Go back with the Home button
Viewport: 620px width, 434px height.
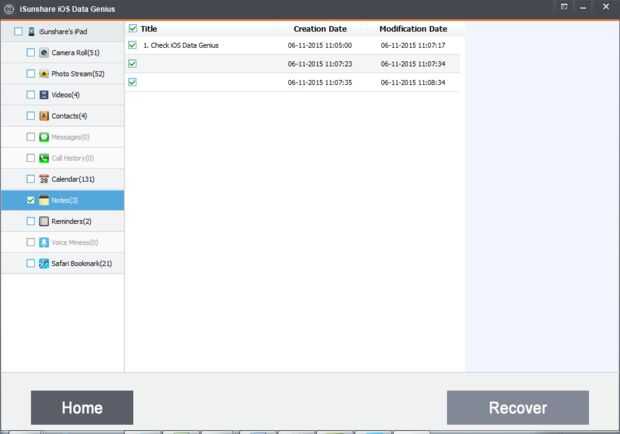tap(82, 408)
